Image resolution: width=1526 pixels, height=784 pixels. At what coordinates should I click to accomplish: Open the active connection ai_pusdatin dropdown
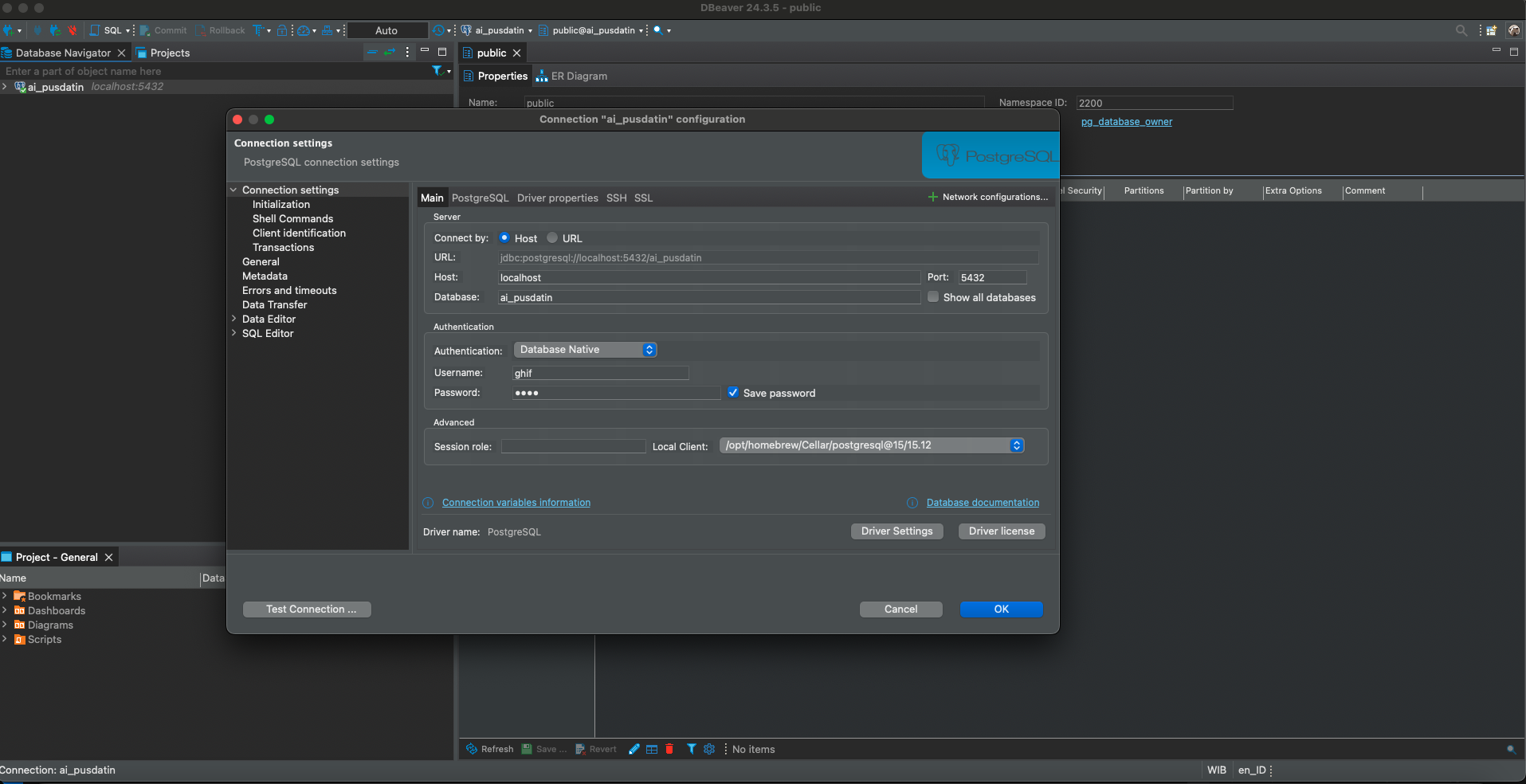tap(497, 30)
